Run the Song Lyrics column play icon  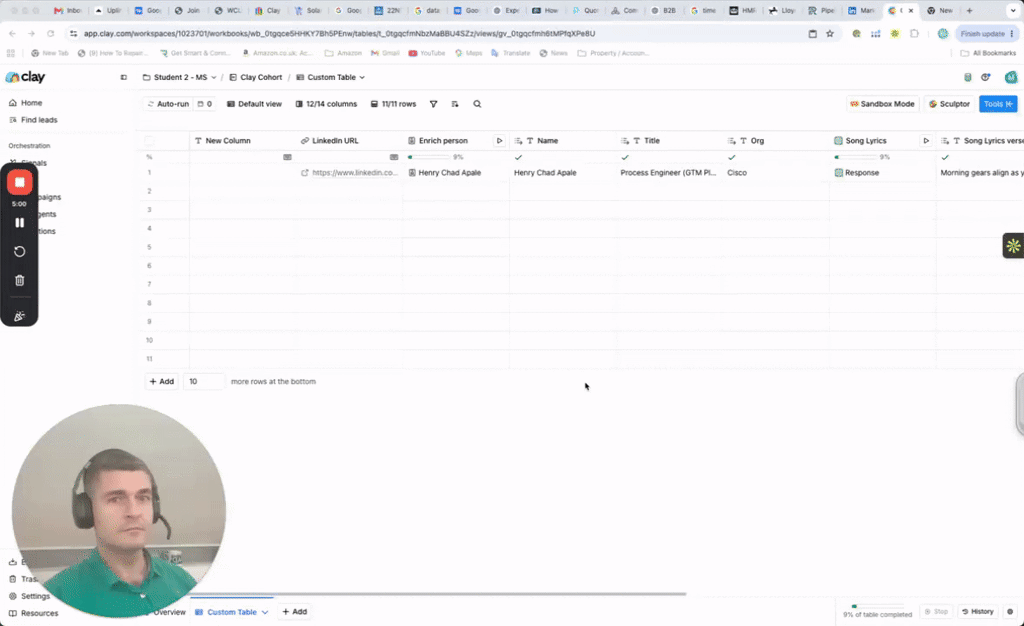click(x=926, y=140)
